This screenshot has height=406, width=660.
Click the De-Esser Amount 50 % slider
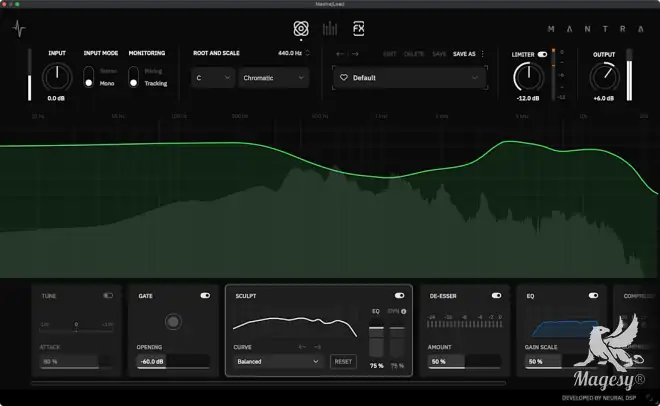(465, 362)
